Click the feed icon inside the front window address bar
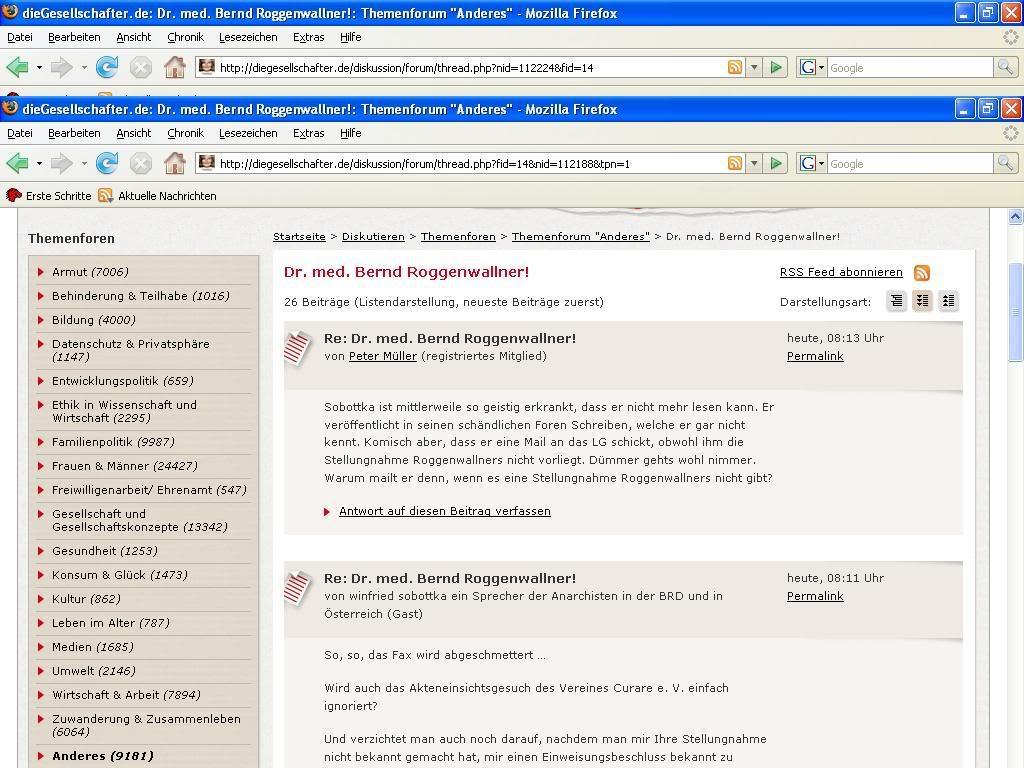1024x768 pixels. tap(735, 163)
